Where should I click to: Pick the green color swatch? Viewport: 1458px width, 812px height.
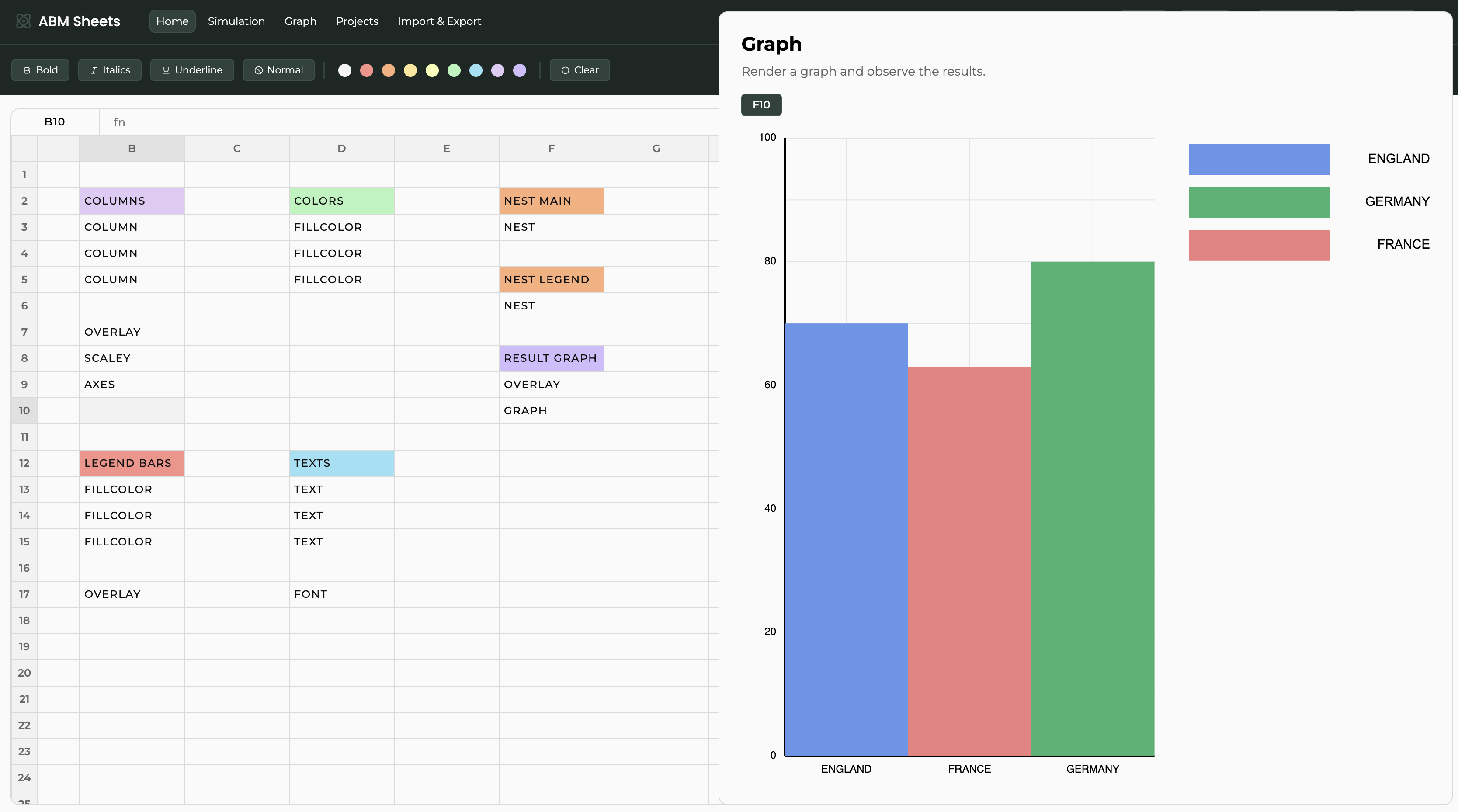[x=454, y=70]
